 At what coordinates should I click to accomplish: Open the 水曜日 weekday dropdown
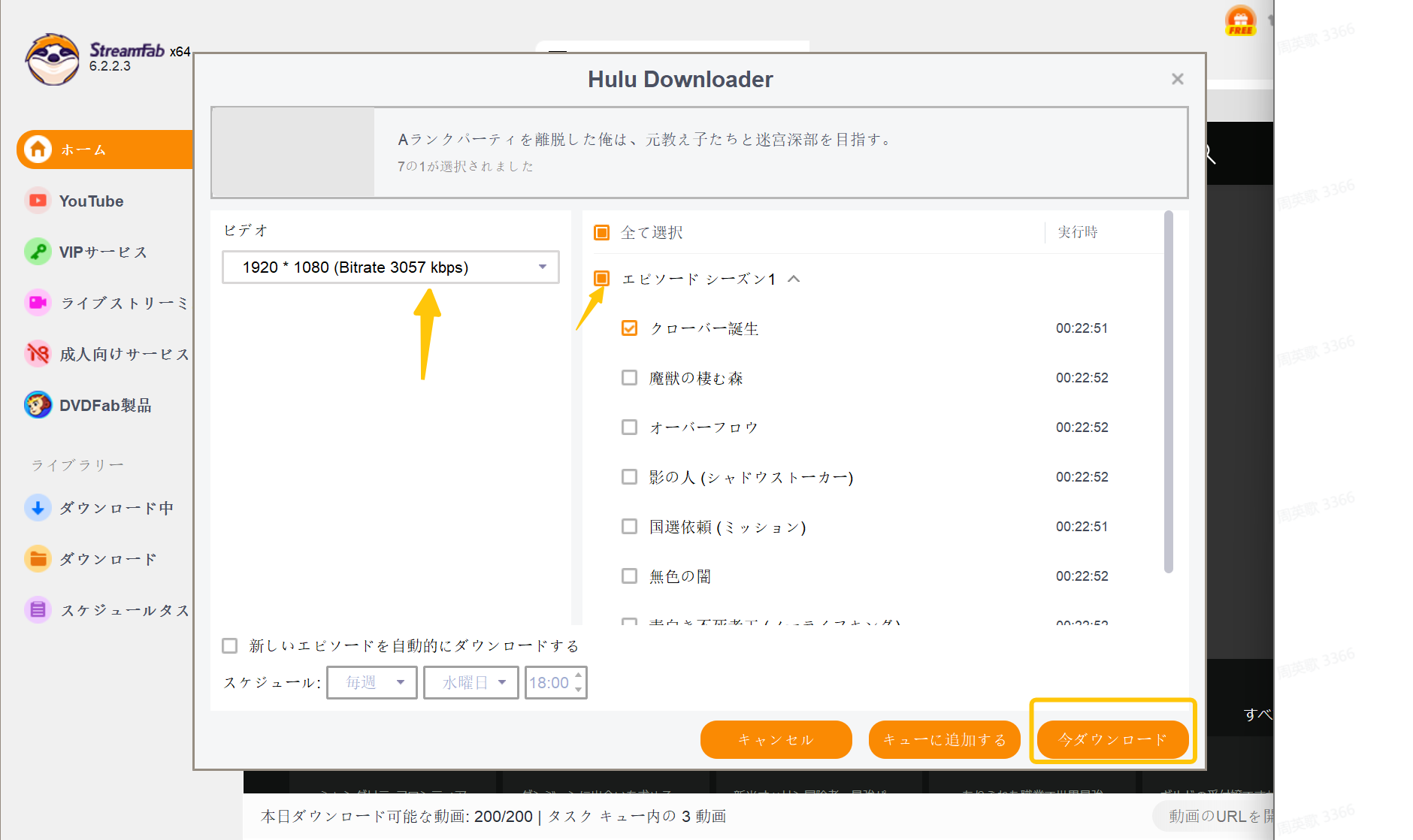[471, 683]
